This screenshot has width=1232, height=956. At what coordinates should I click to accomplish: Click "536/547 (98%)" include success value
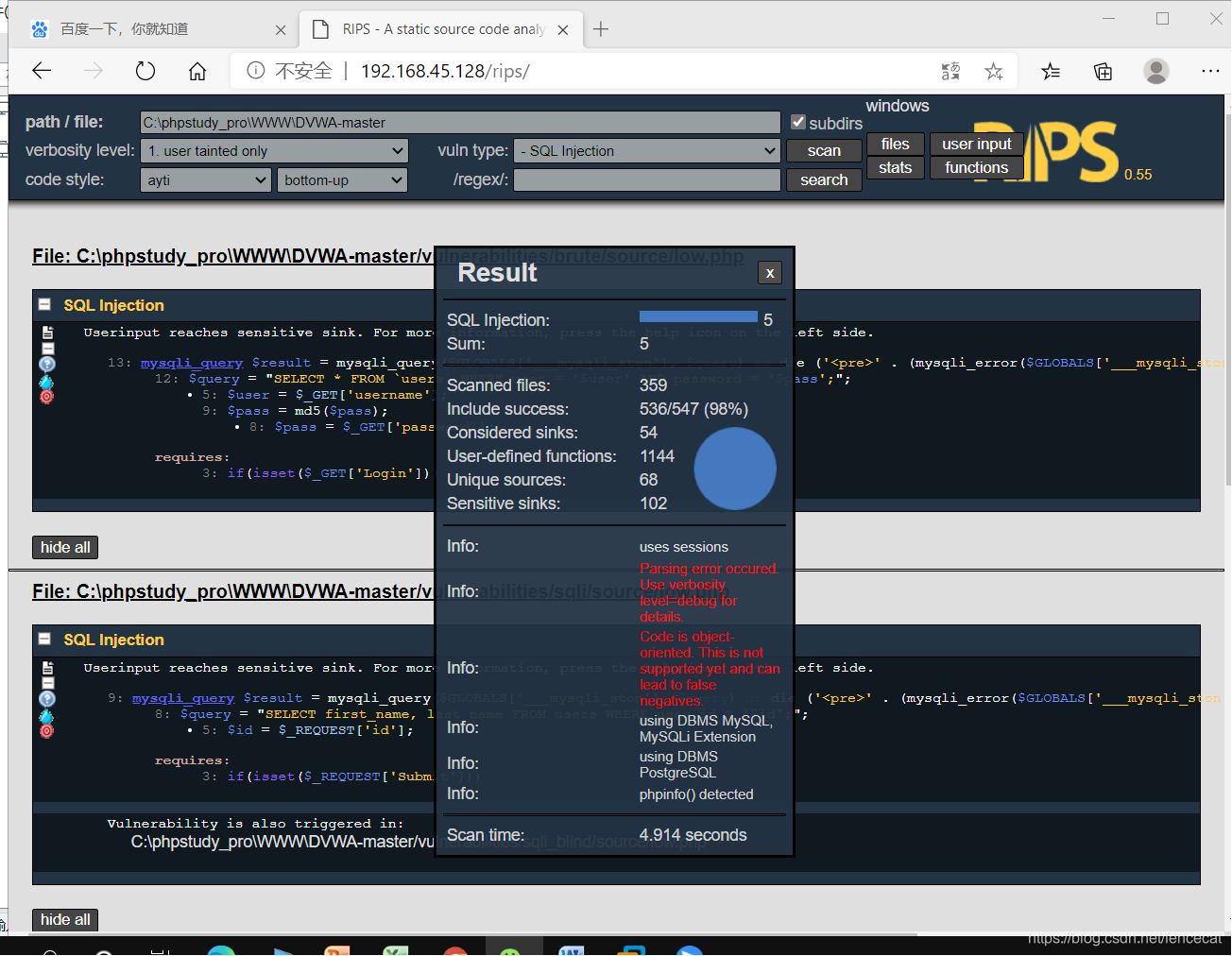693,409
